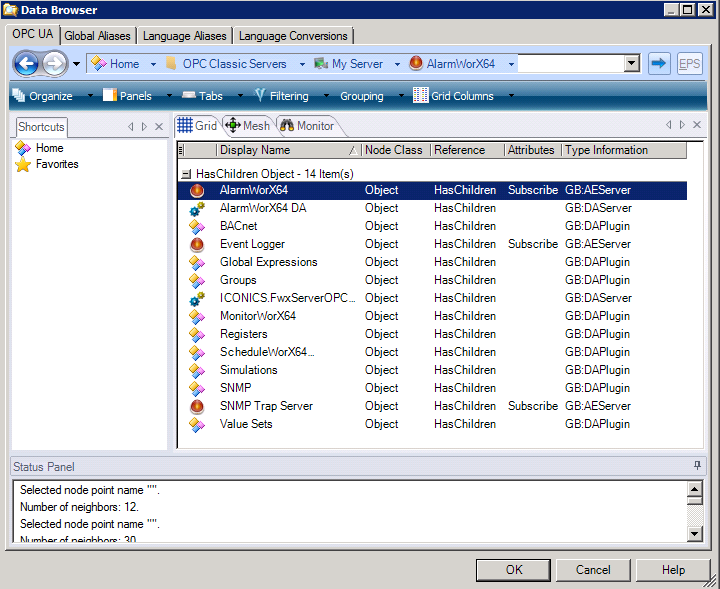The height and width of the screenshot is (589, 720).
Task: Click the blue Back navigation arrow
Action: 26,64
